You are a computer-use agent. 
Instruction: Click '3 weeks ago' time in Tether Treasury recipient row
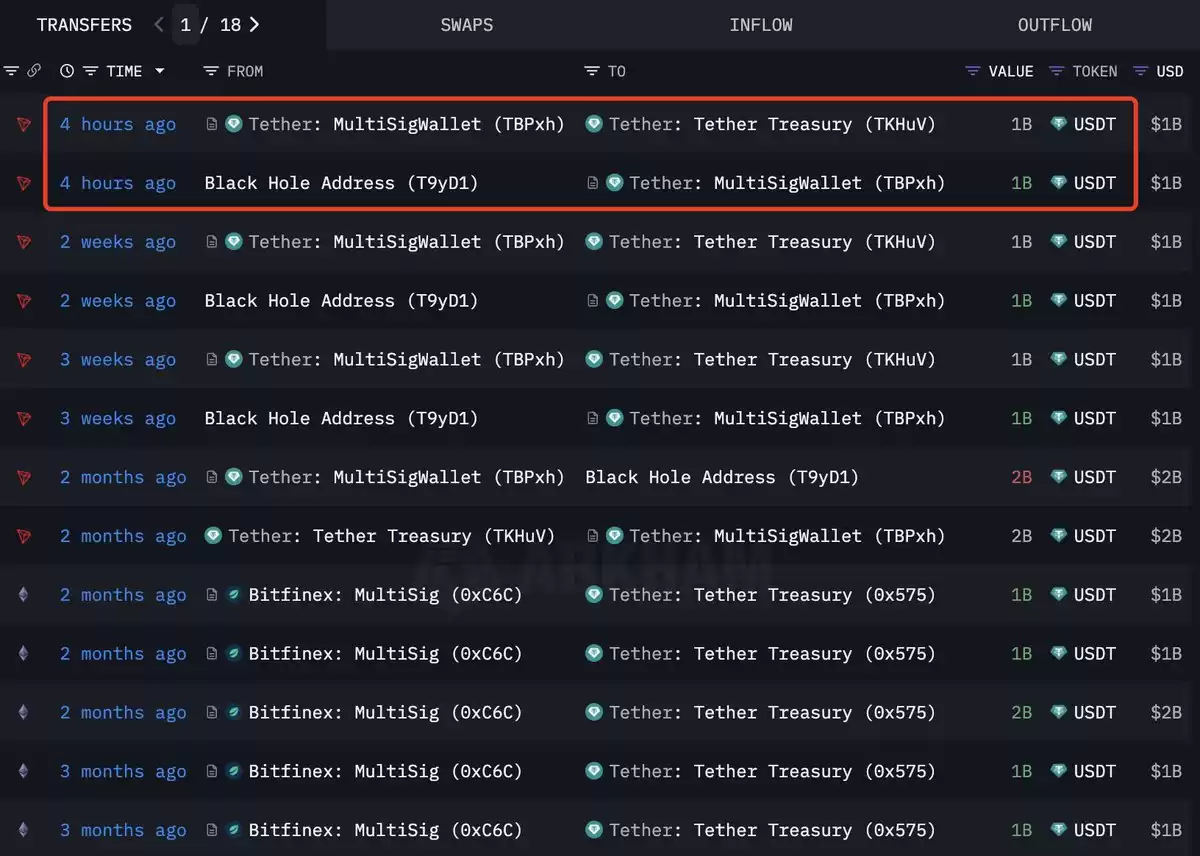[118, 360]
